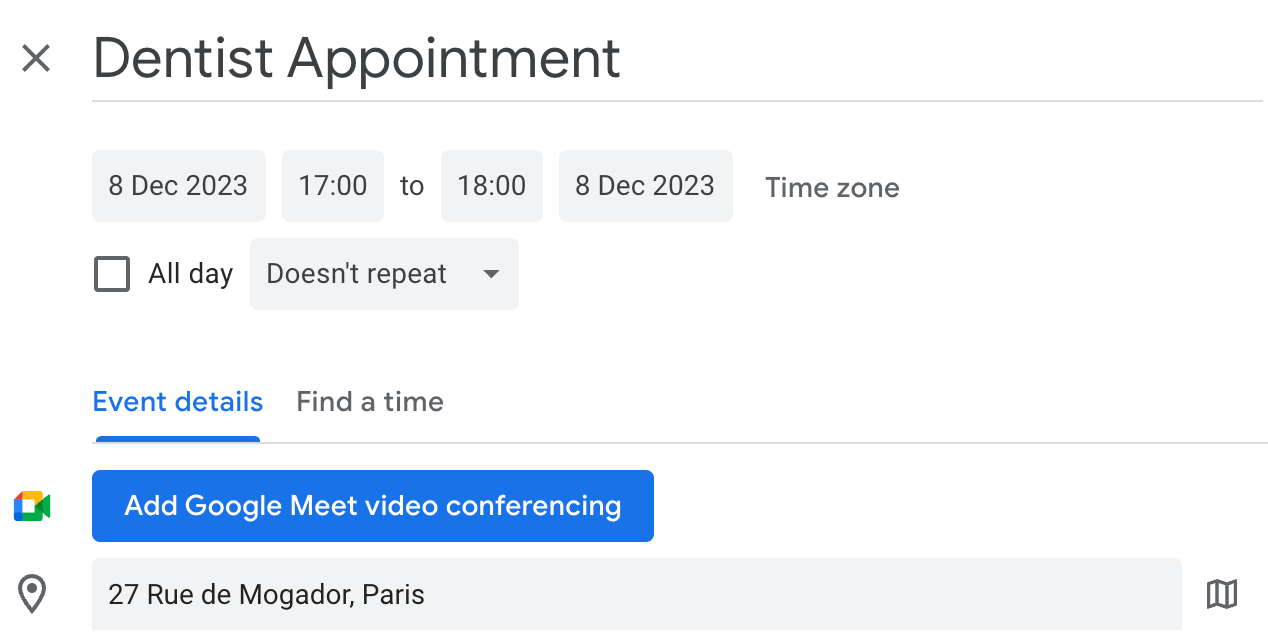Open the Time zone settings
Viewport: 1268px width, 644px height.
point(831,187)
